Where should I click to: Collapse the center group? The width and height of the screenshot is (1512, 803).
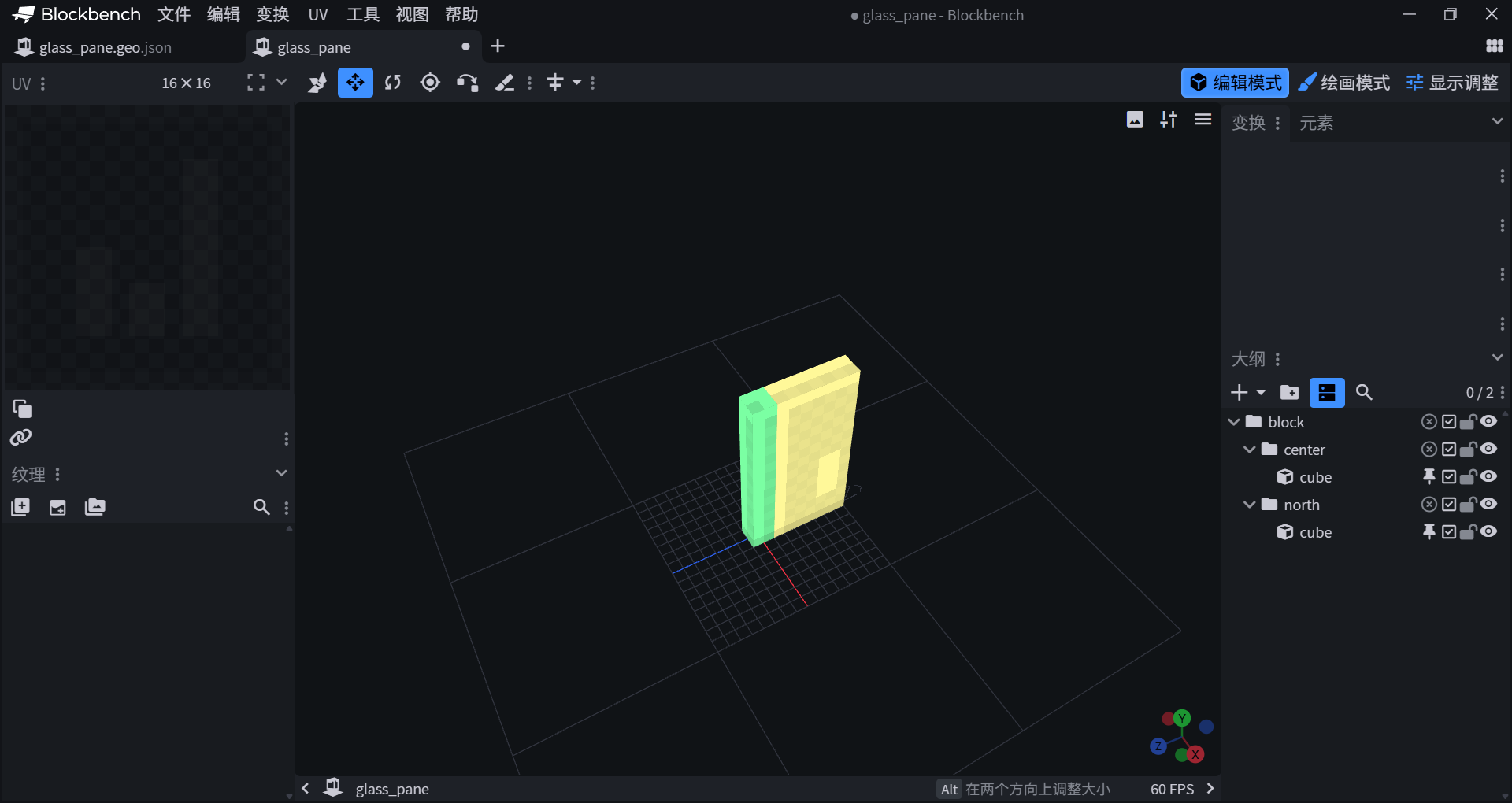[x=1250, y=450]
